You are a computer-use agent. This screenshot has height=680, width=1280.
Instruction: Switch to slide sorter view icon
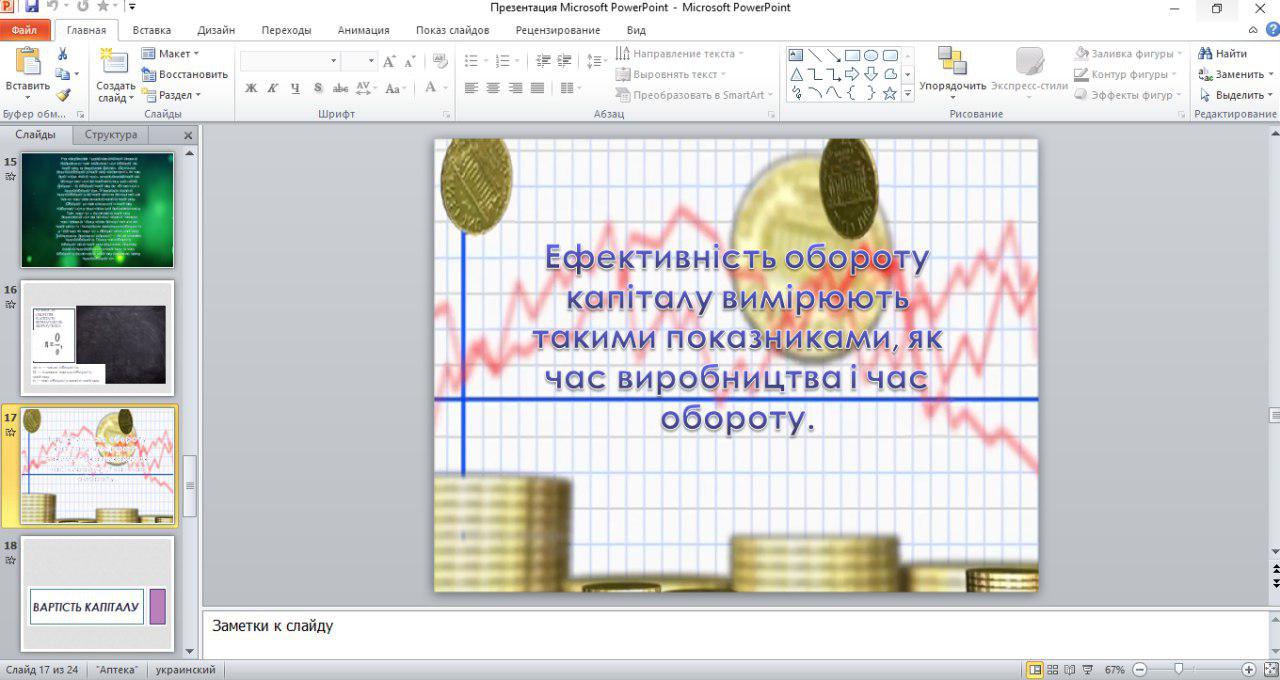pos(1053,669)
